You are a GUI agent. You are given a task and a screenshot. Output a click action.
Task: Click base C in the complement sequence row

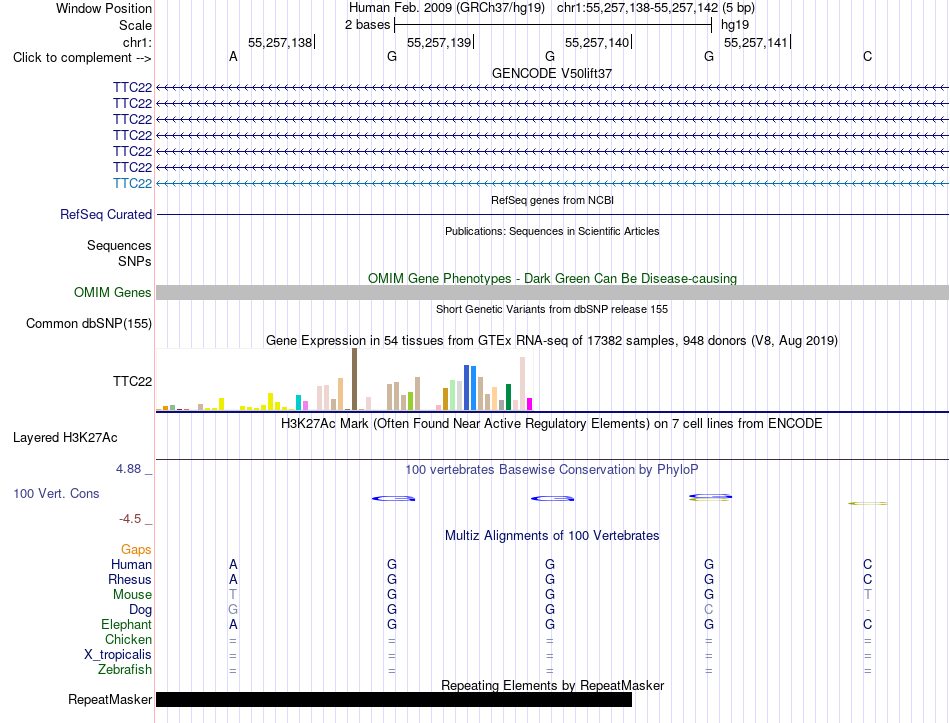point(868,57)
